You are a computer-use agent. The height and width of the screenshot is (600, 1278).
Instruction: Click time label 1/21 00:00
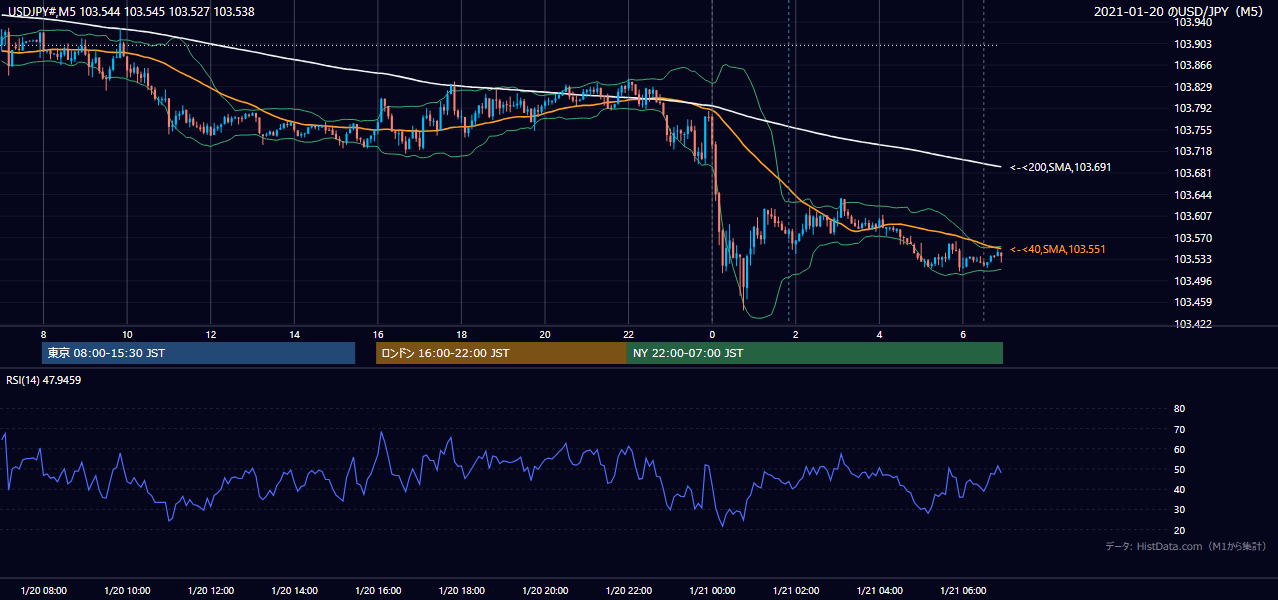tap(712, 591)
